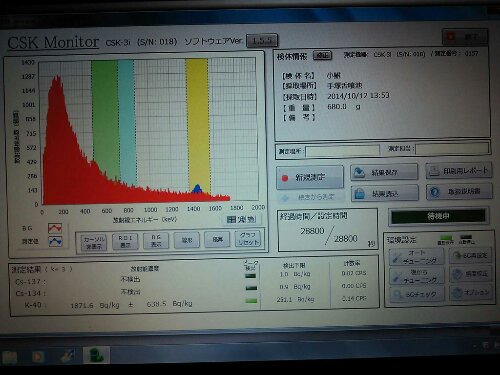Open the 印刷用レポート print report button

[459, 171]
